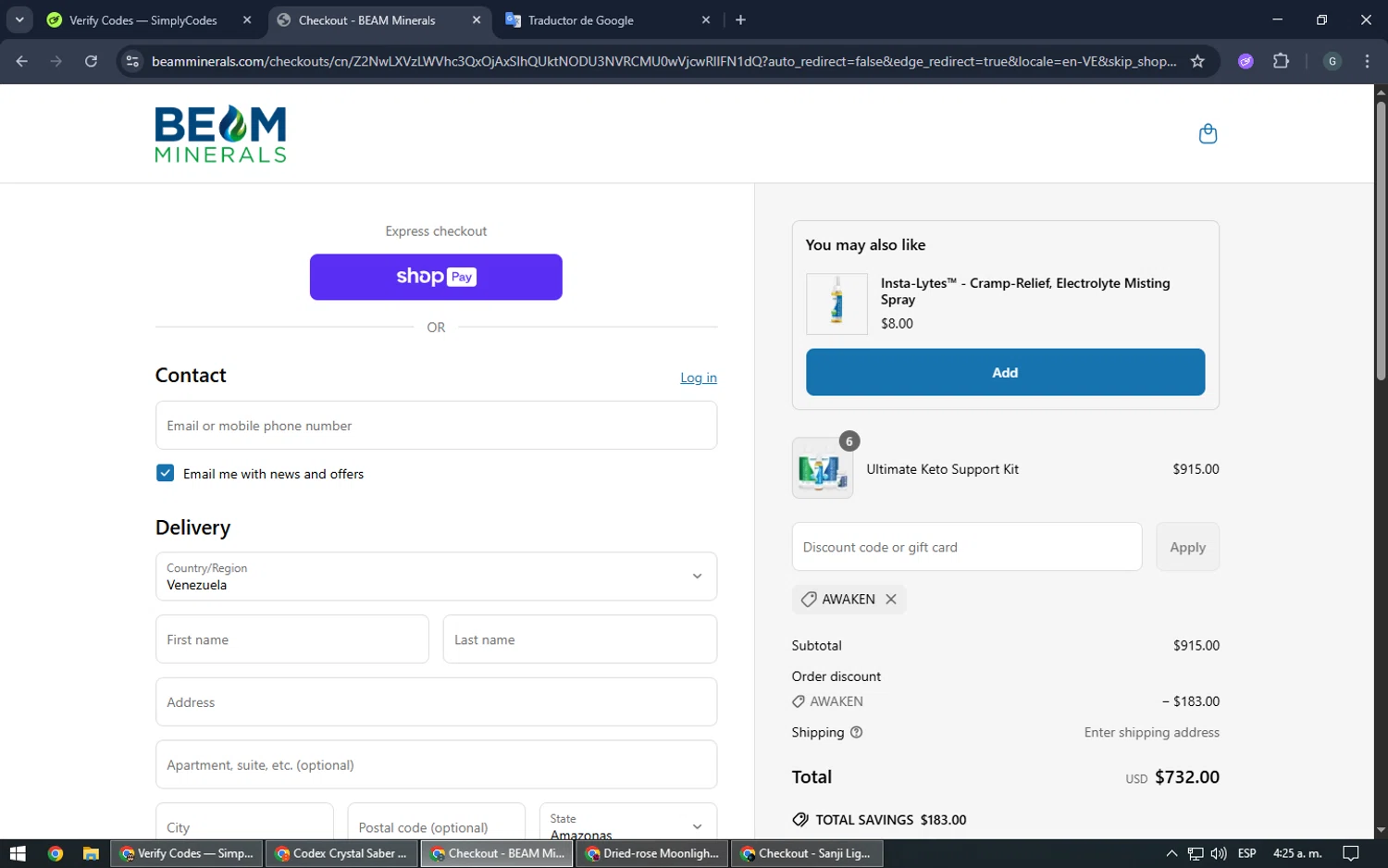The height and width of the screenshot is (868, 1388).
Task: Add Insta-Lytes spray to order
Action: coord(1005,372)
